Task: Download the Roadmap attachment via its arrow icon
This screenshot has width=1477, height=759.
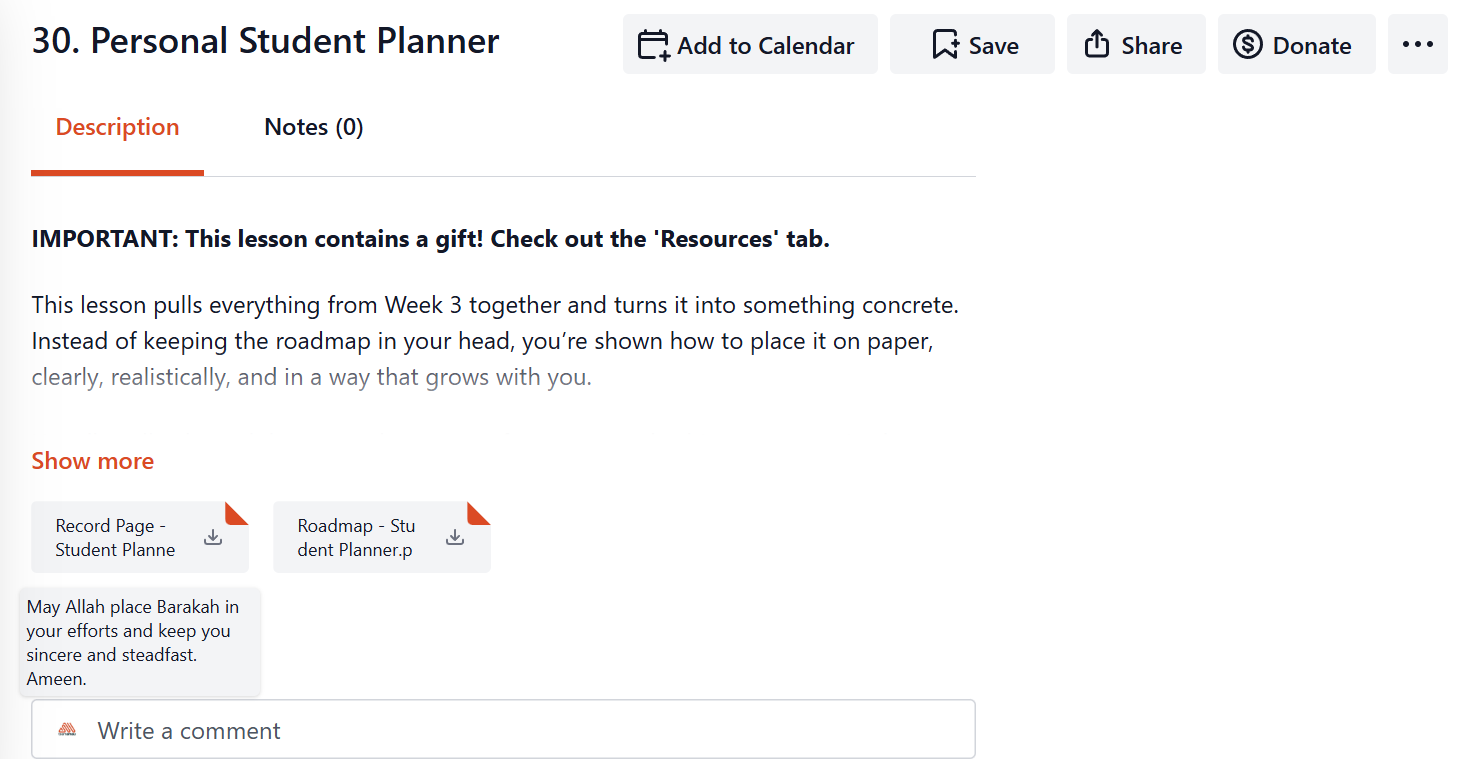Action: [455, 537]
